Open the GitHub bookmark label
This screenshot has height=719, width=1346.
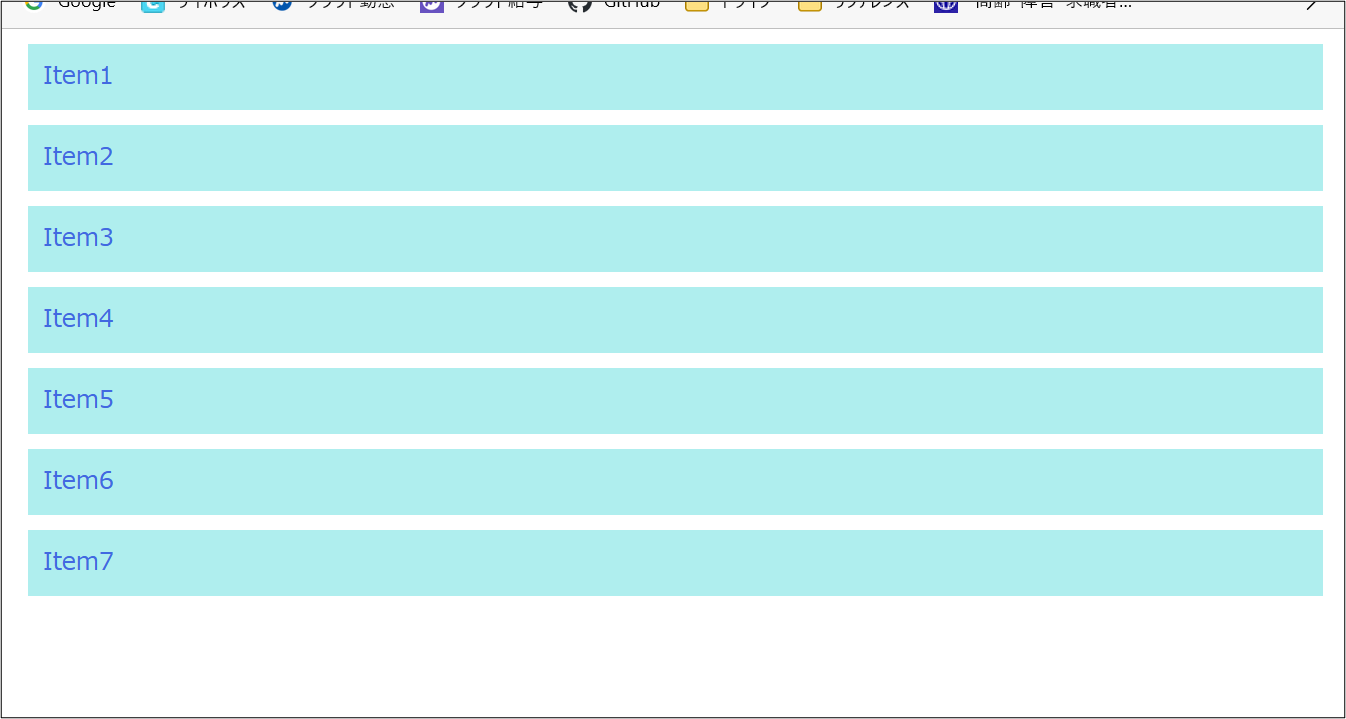(631, 4)
